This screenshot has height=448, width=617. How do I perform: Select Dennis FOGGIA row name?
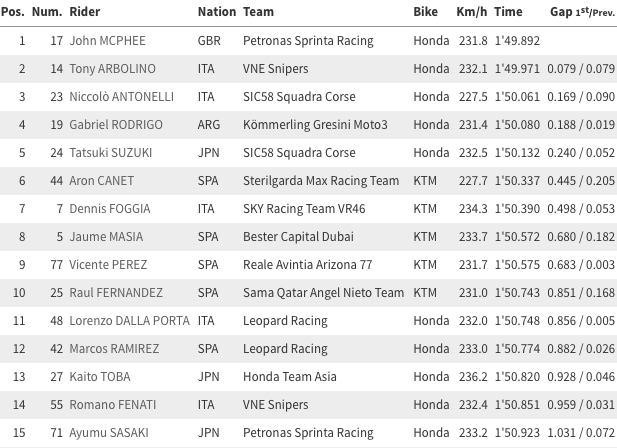click(x=110, y=208)
